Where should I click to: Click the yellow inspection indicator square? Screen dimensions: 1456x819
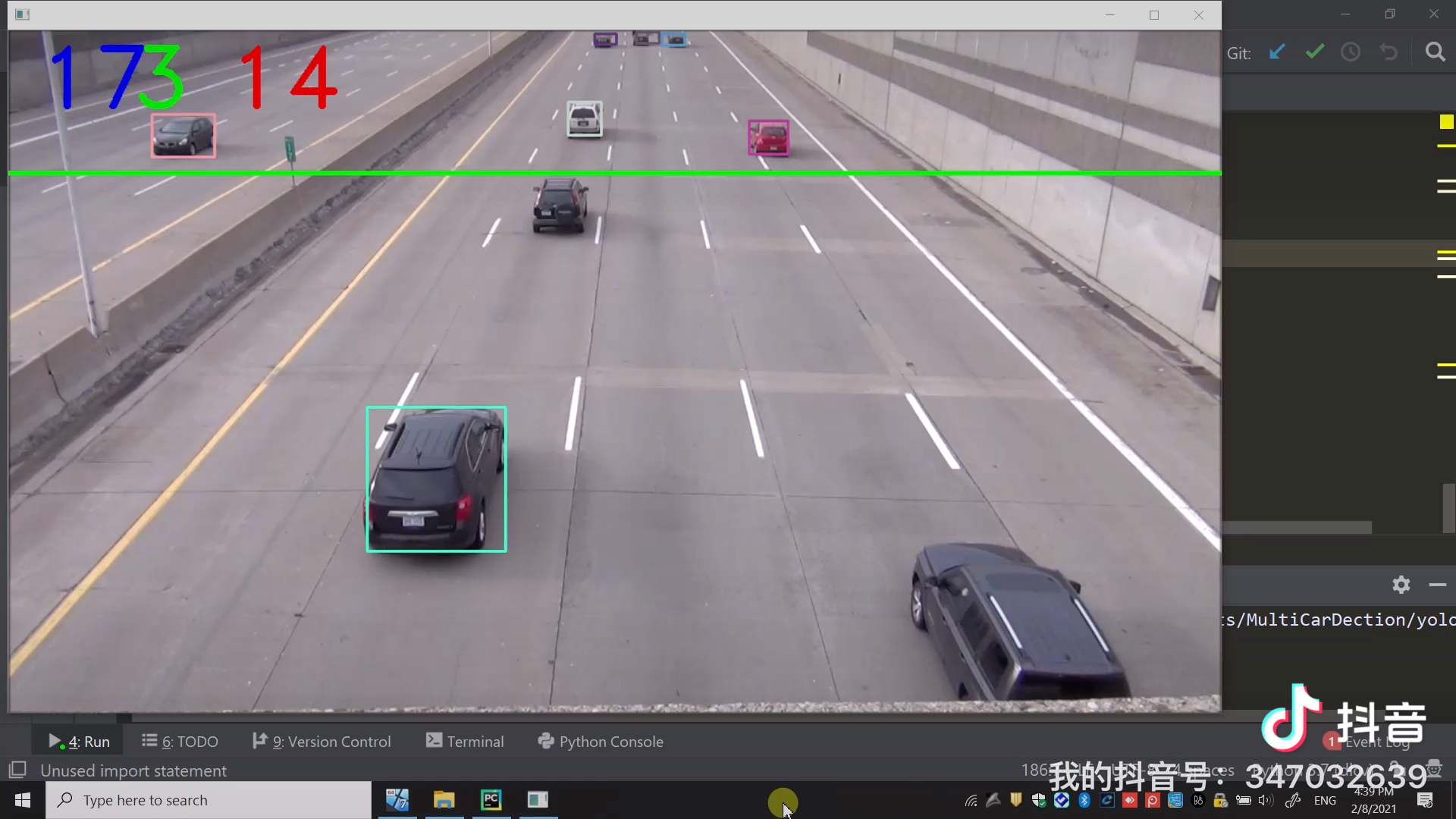1446,122
